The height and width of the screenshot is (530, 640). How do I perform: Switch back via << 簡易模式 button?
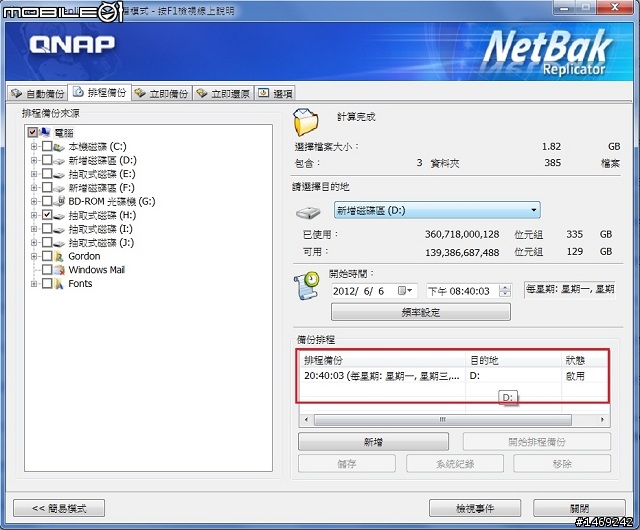59,508
